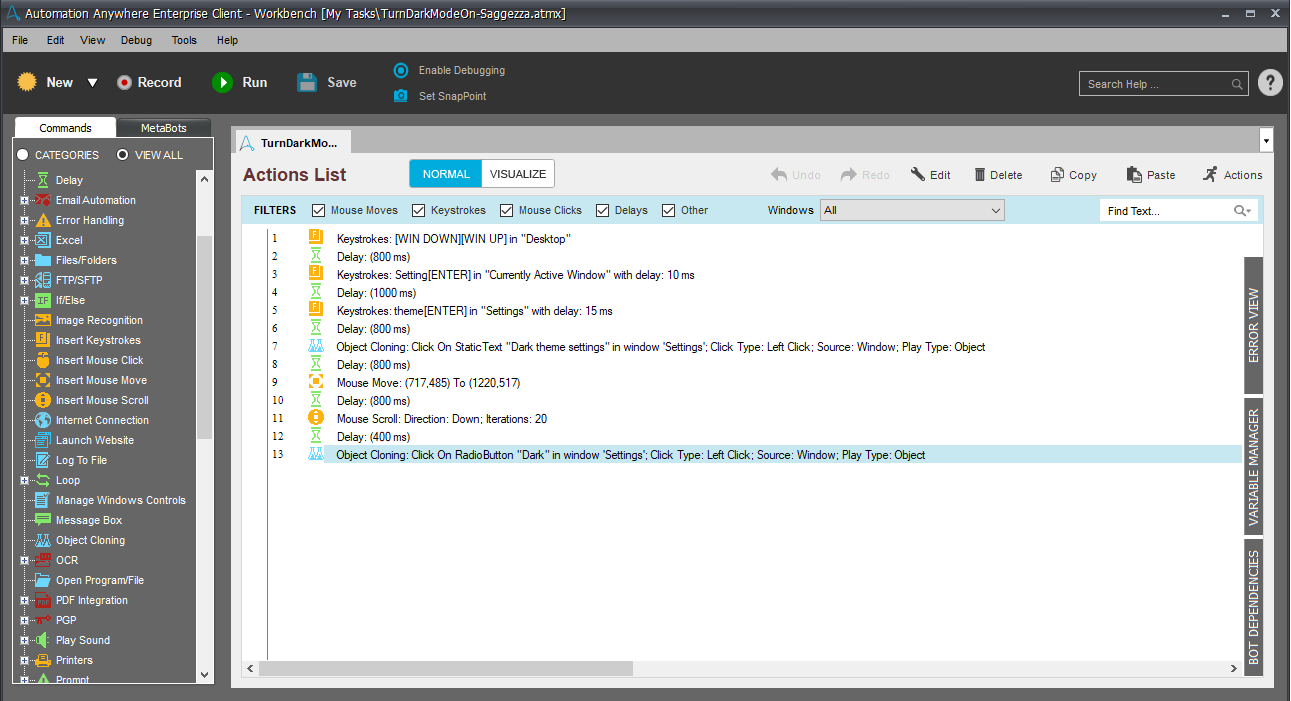Select the Insert Mouse Click command icon
Viewport: 1291px width, 701px height.
(x=43, y=360)
